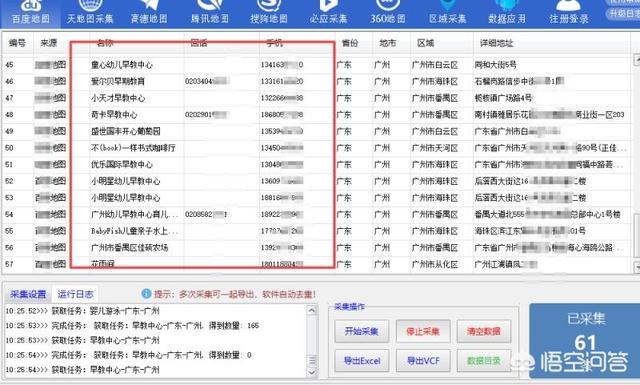Switch to 360地图 source
The width and height of the screenshot is (640, 385).
click(x=388, y=12)
